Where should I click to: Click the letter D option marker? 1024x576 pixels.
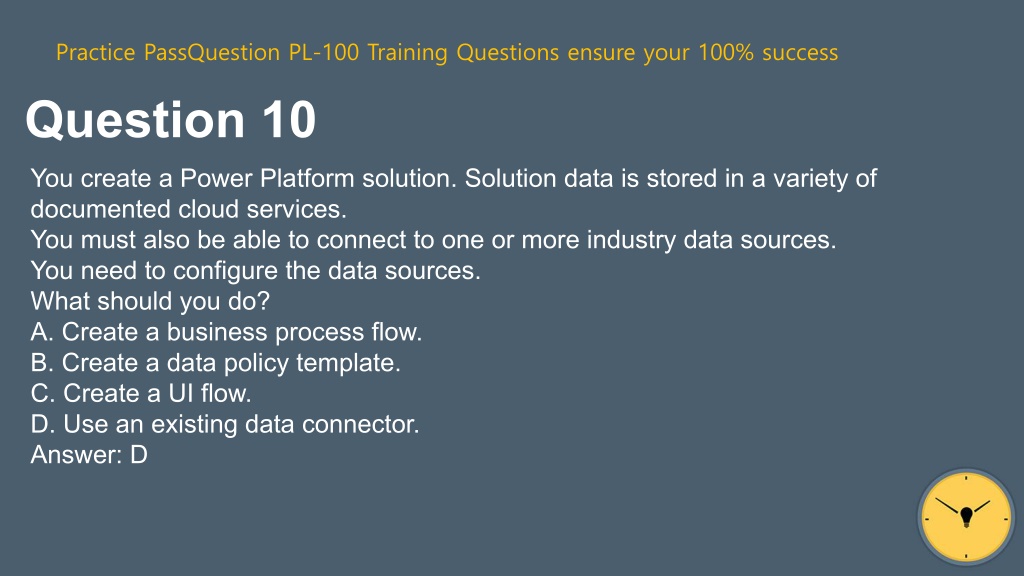[42, 424]
